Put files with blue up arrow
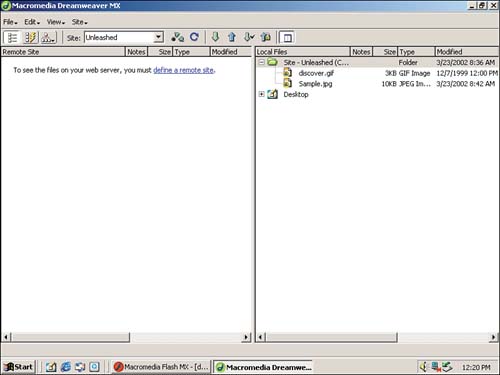 232,37
